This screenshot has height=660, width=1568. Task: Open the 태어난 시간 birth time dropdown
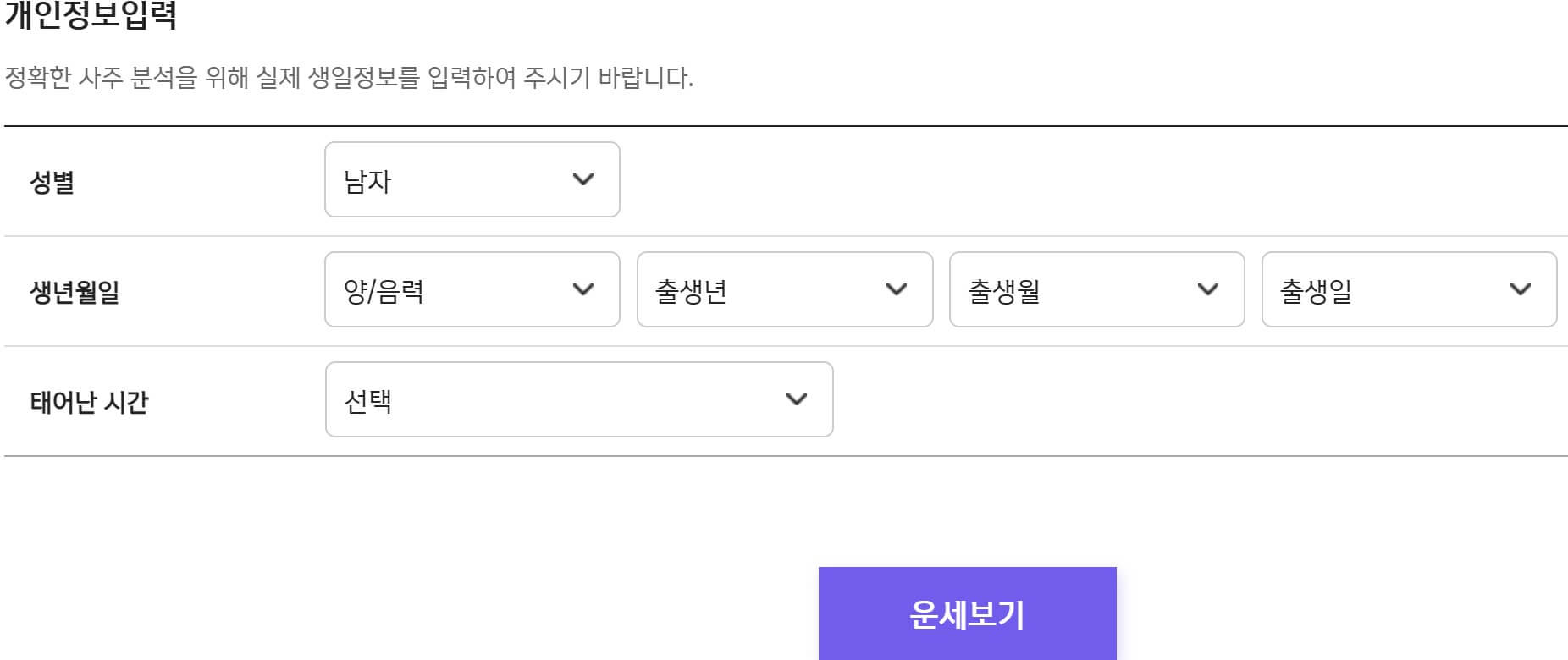(578, 399)
